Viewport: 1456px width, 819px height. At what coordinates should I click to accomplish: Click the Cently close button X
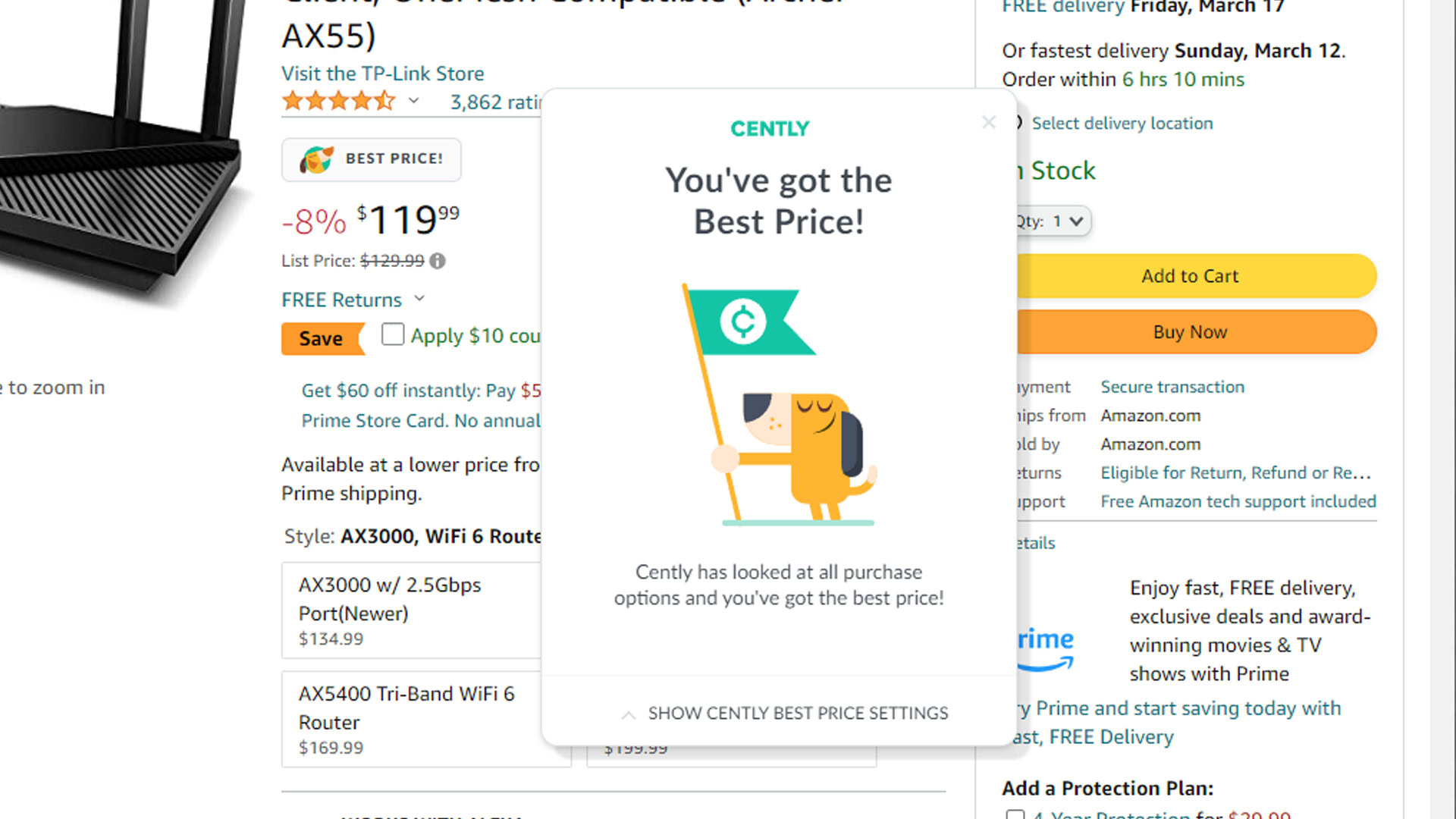coord(988,122)
